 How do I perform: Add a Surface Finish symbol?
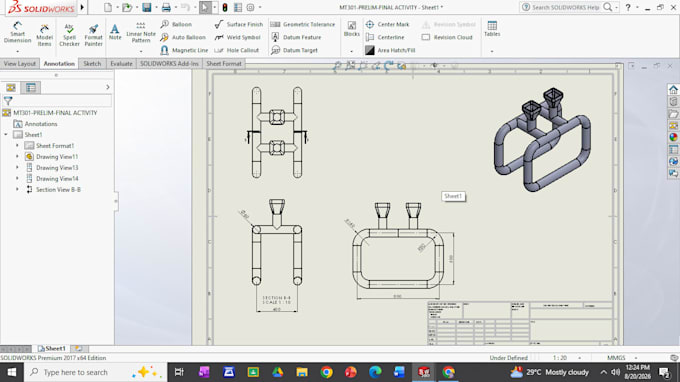pos(239,24)
